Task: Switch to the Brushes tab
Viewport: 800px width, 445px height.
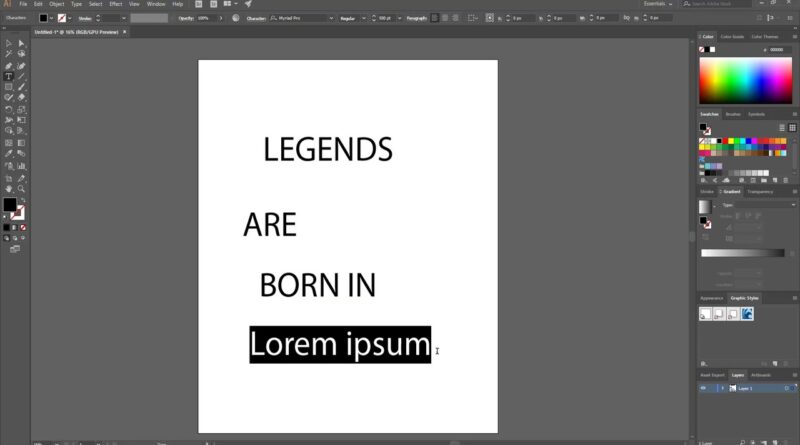Action: coord(733,114)
